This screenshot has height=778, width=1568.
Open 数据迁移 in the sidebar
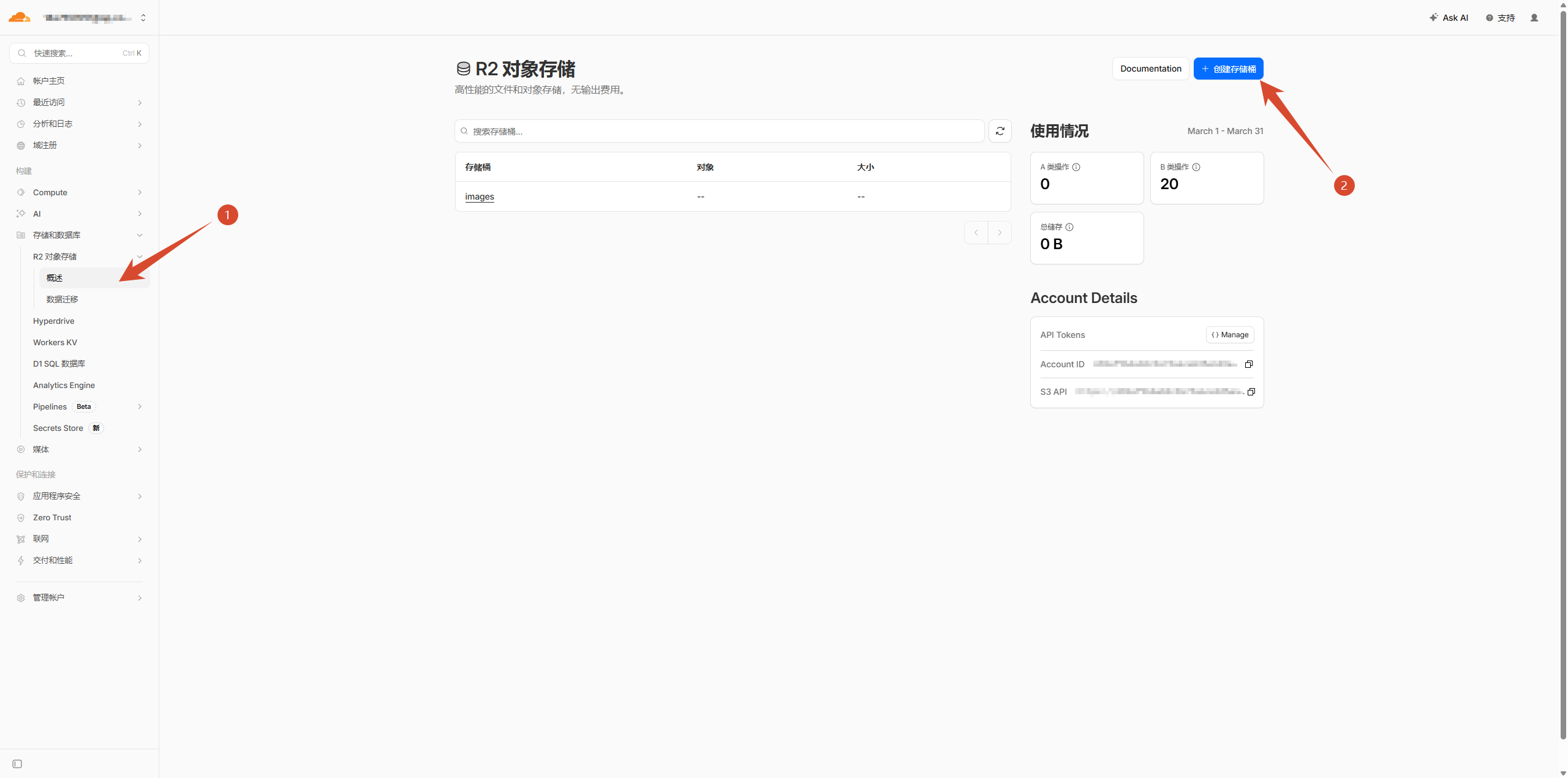pos(62,299)
